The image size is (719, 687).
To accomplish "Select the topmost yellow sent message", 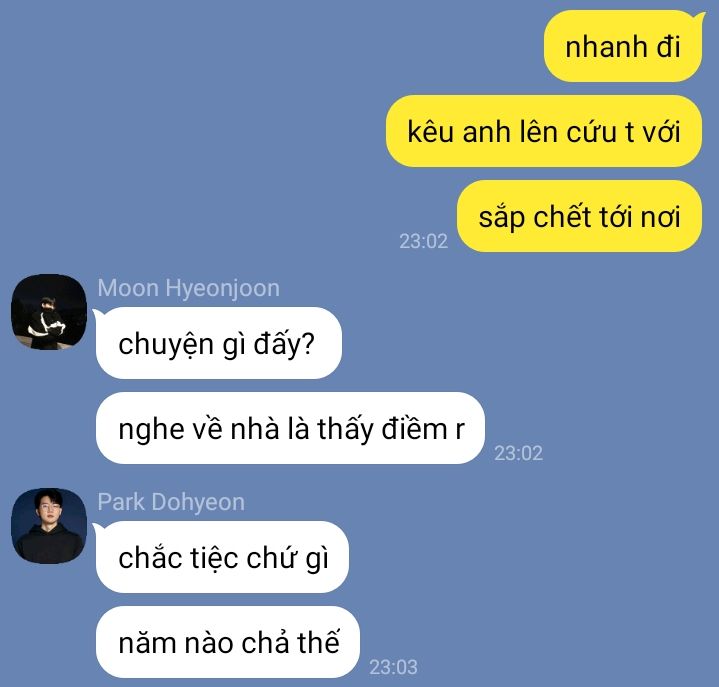I will (623, 46).
